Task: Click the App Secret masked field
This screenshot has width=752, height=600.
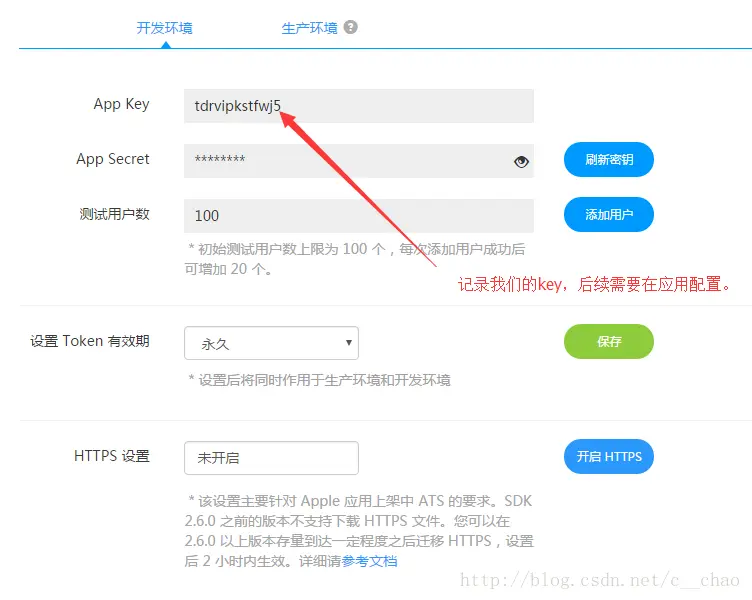Action: [359, 161]
